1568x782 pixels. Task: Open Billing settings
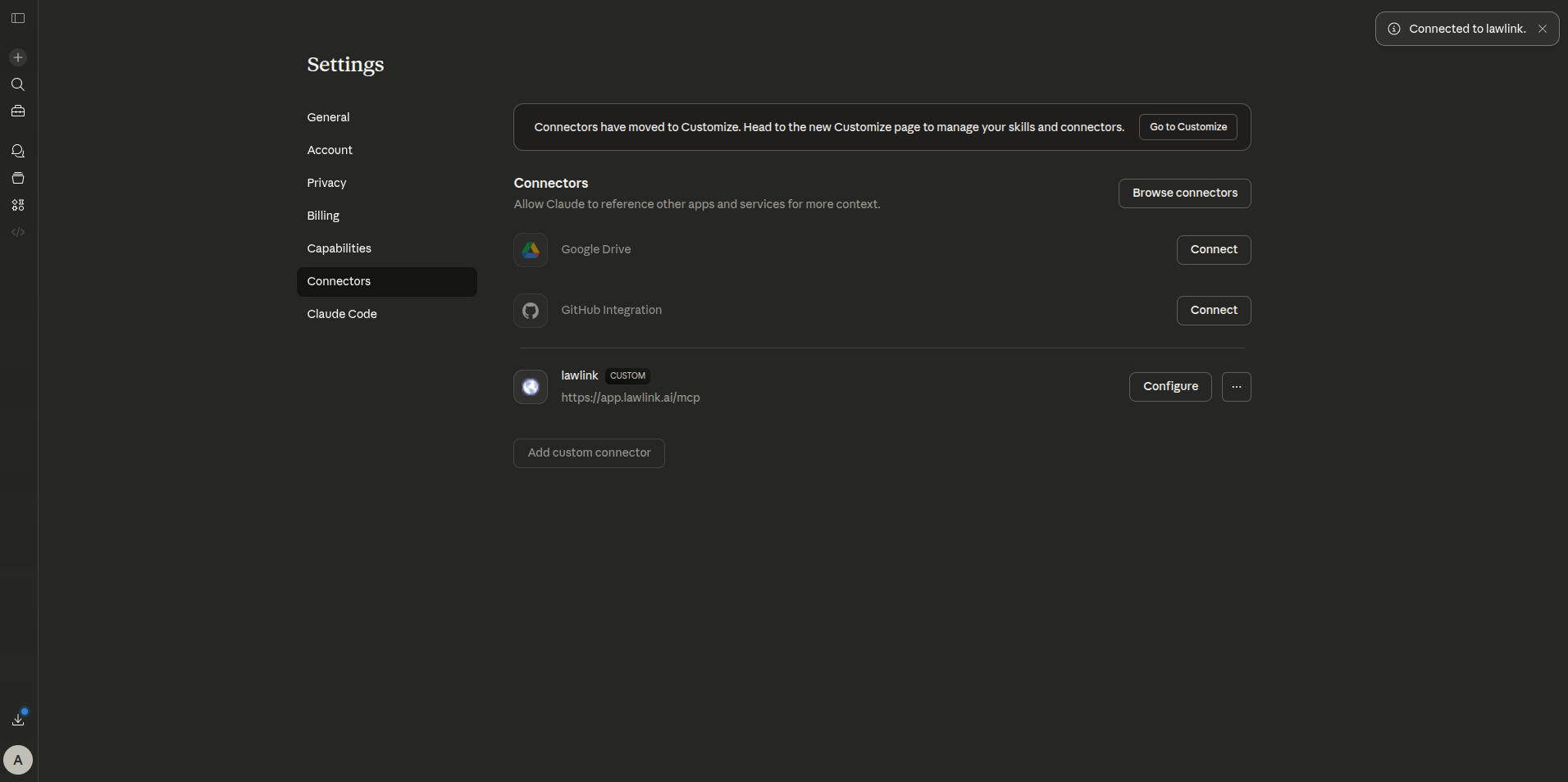tap(387, 216)
